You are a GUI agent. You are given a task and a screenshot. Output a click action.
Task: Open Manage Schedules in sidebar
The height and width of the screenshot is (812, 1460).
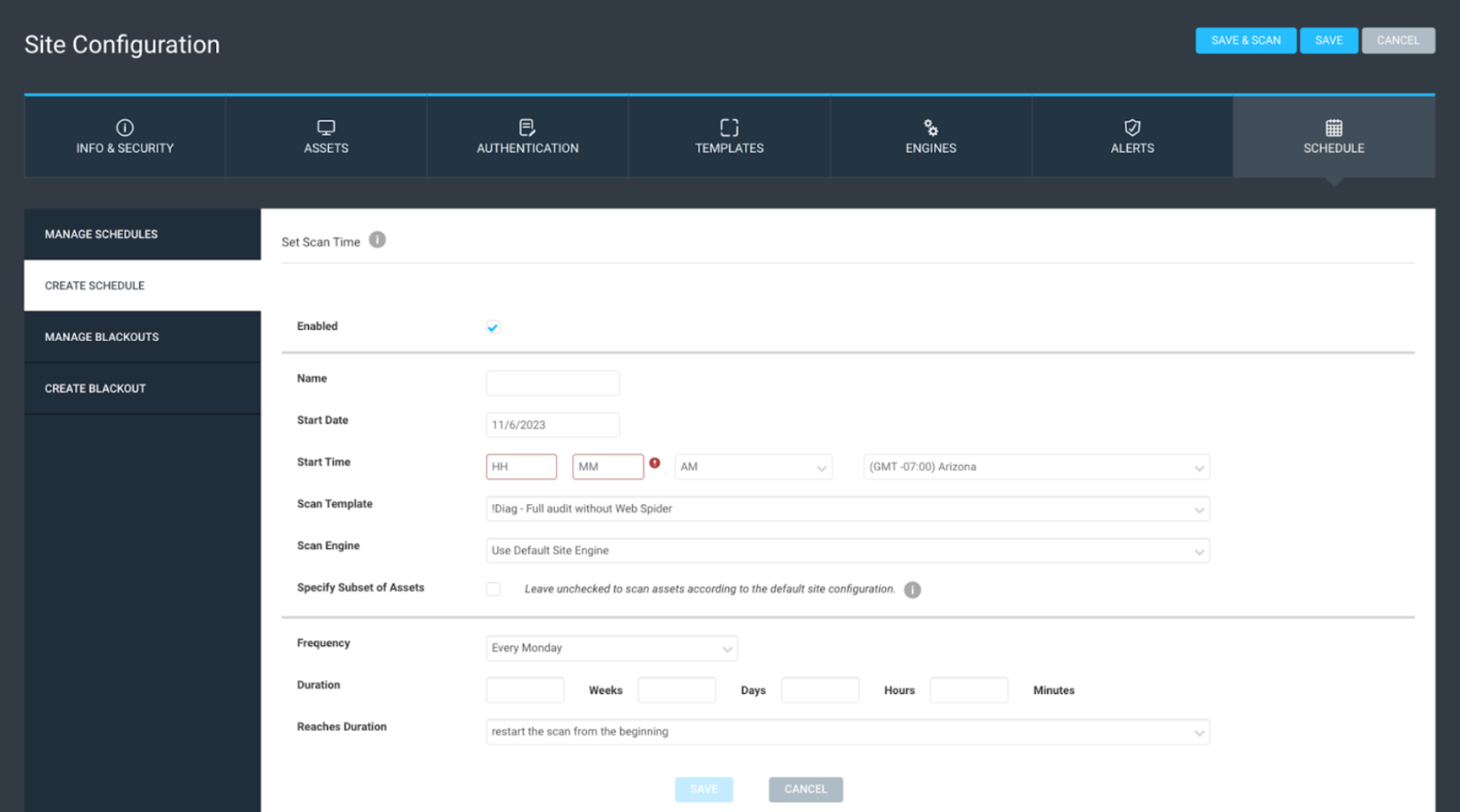[101, 235]
